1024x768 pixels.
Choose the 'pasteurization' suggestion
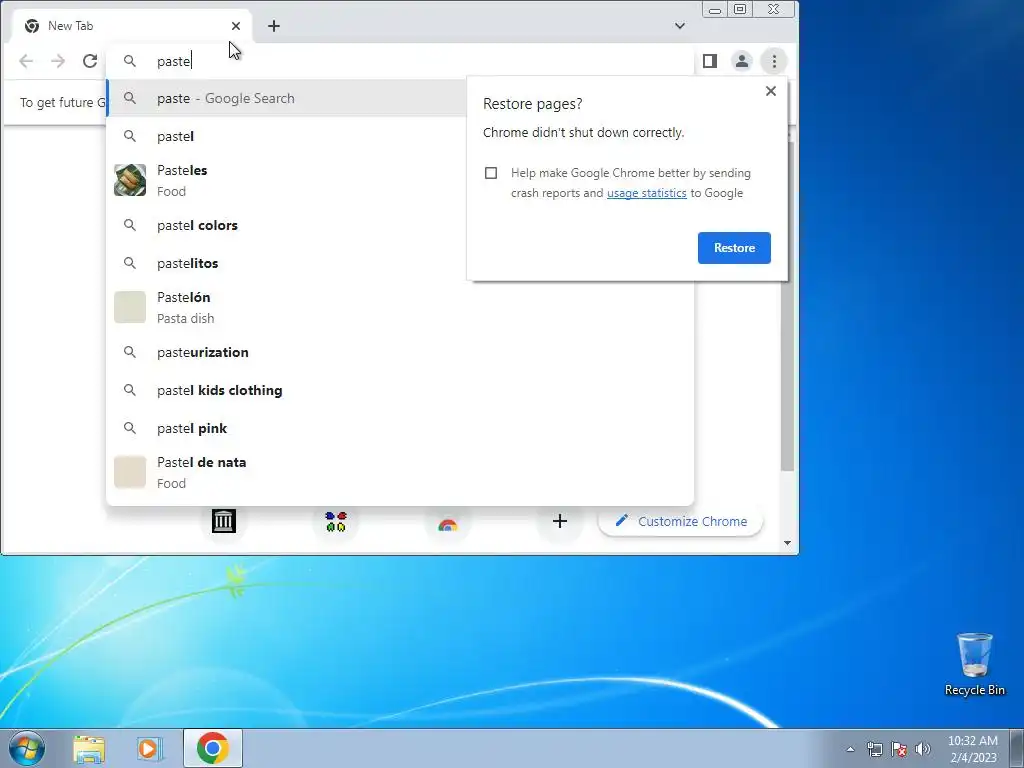[400, 353]
